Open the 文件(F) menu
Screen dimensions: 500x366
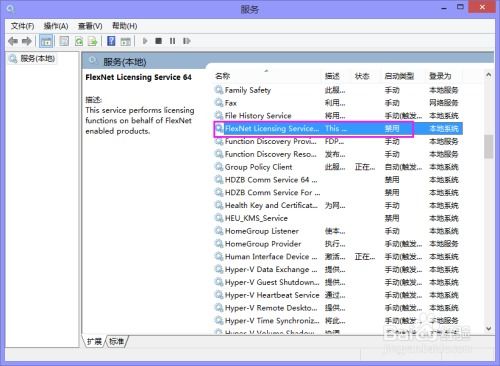[x=22, y=26]
